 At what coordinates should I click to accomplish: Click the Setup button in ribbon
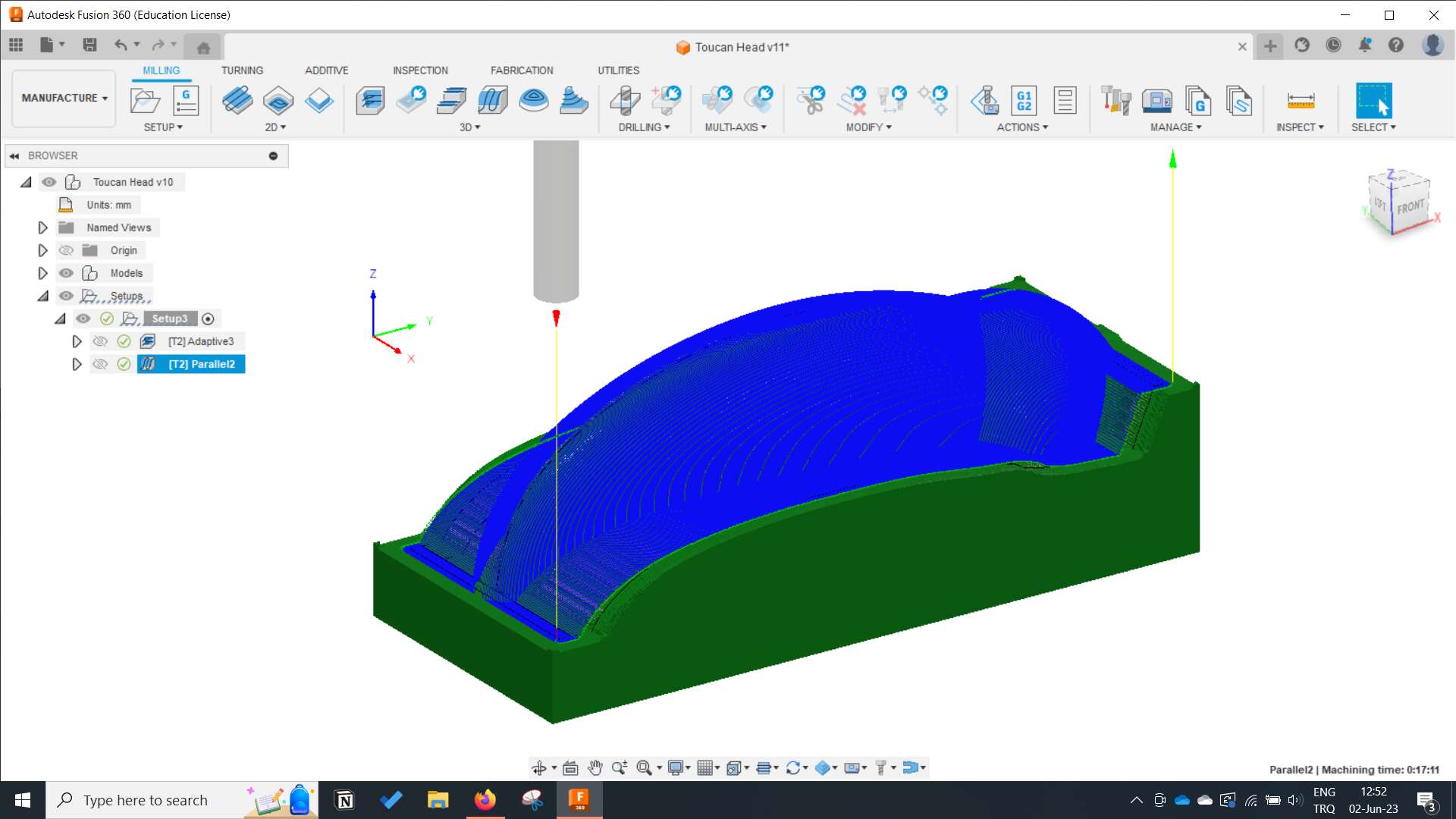coord(145,100)
